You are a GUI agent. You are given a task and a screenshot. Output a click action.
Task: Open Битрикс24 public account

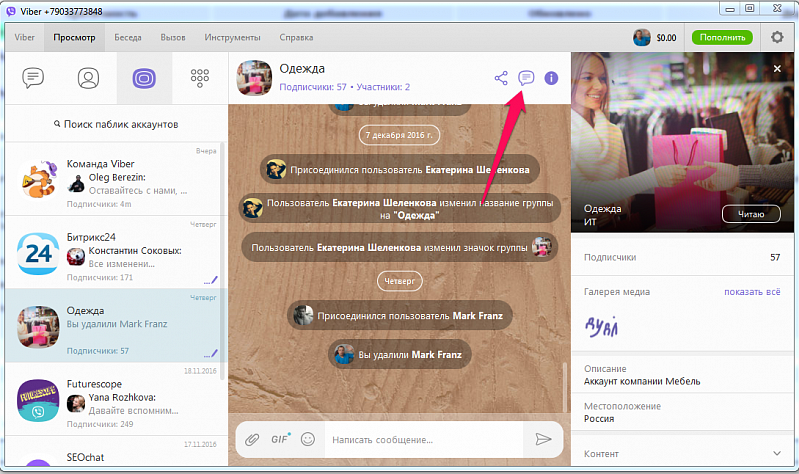[112, 252]
